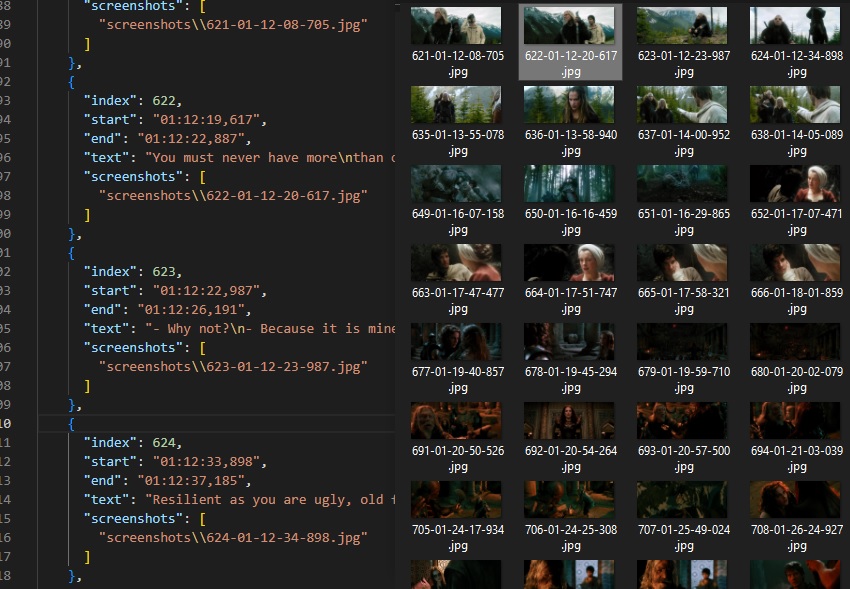850x589 pixels.
Task: Click the start value "01:12:19,617"
Action: click(x=206, y=120)
